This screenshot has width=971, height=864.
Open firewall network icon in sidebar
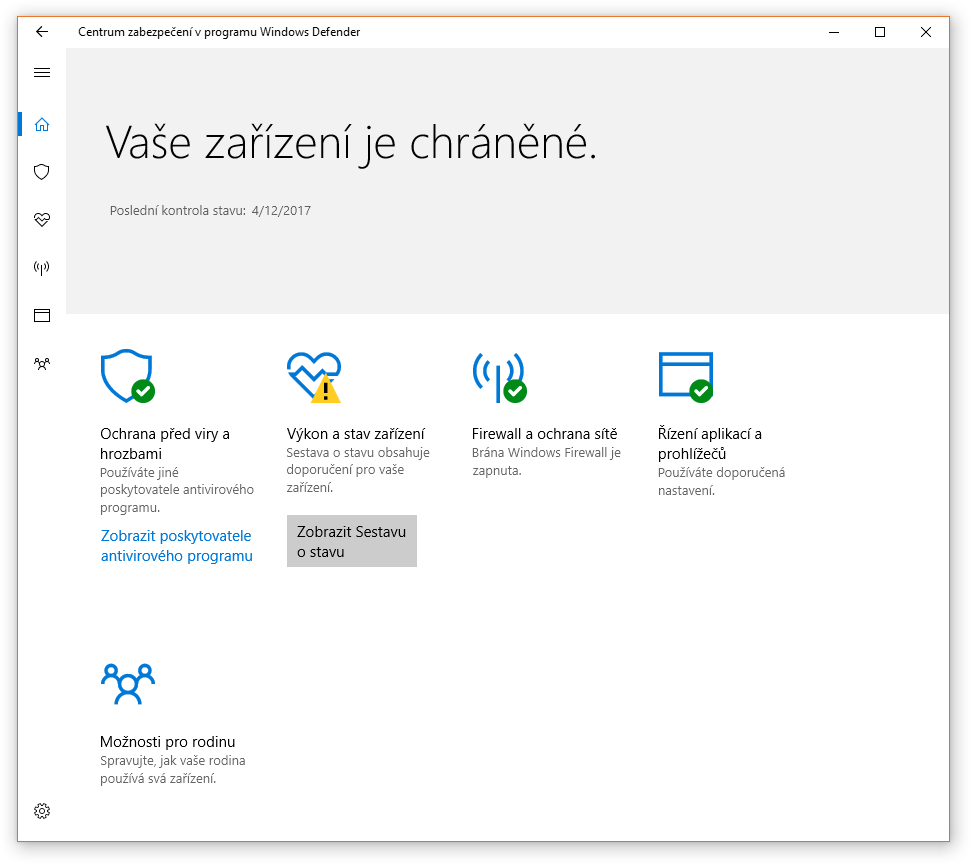coord(42,268)
